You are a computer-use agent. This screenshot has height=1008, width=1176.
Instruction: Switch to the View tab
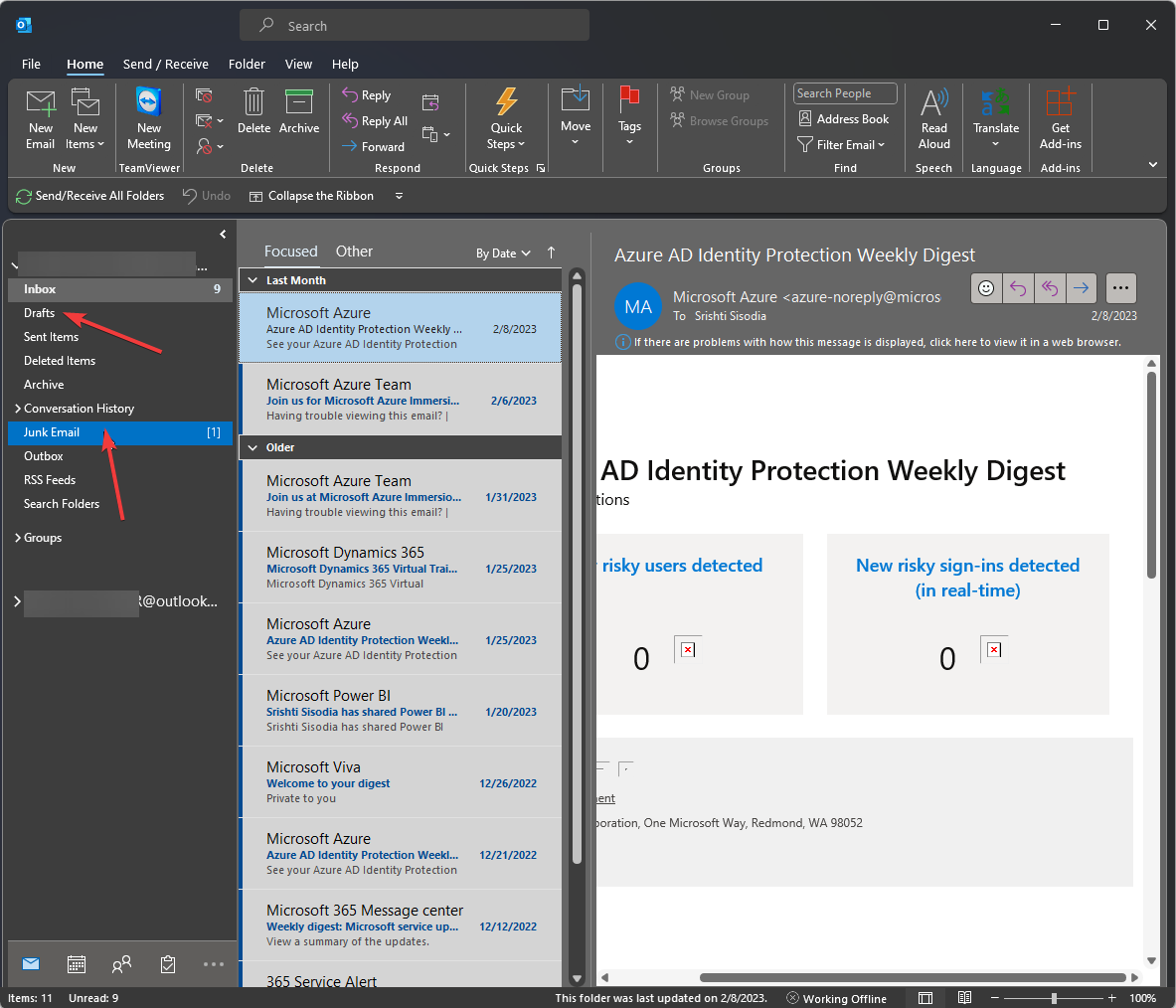(298, 64)
